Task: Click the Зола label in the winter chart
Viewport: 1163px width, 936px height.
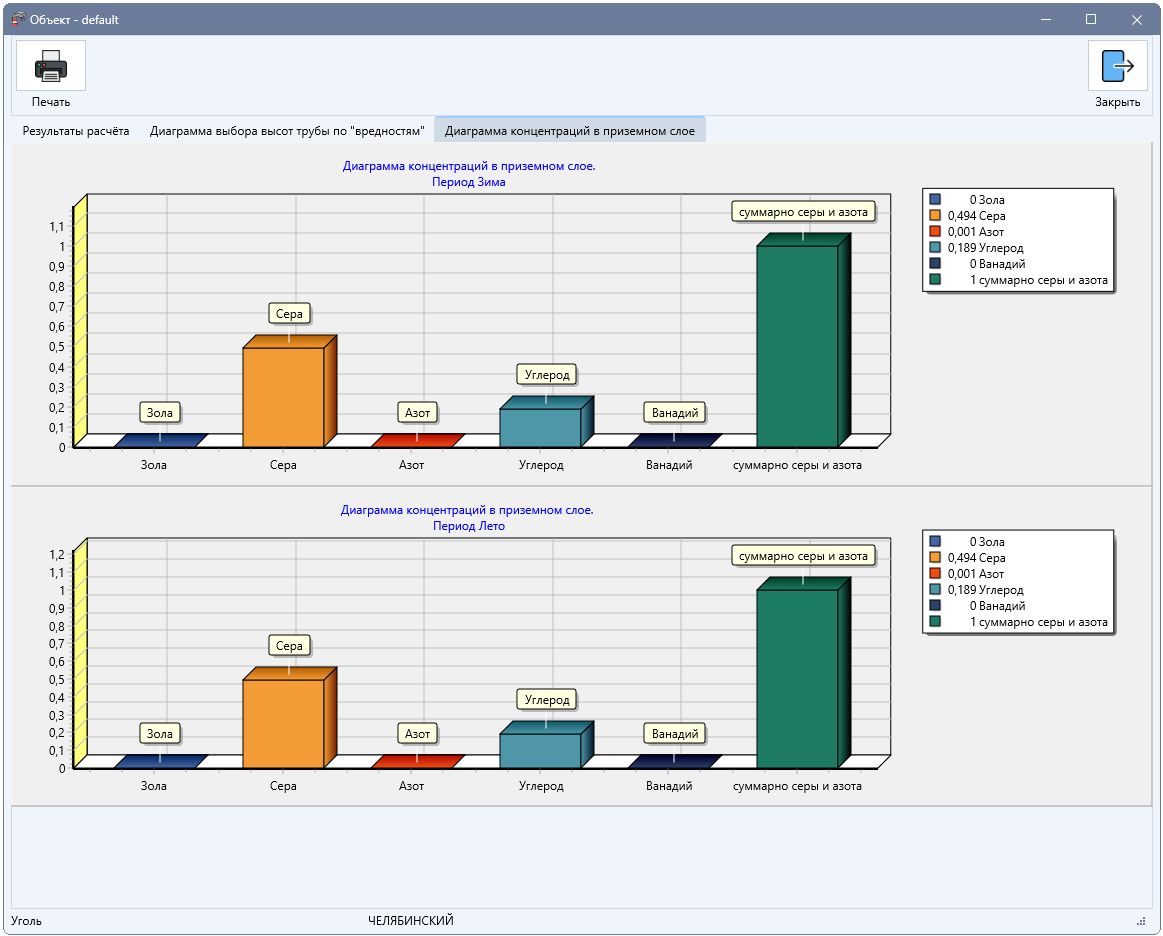Action: tap(159, 412)
